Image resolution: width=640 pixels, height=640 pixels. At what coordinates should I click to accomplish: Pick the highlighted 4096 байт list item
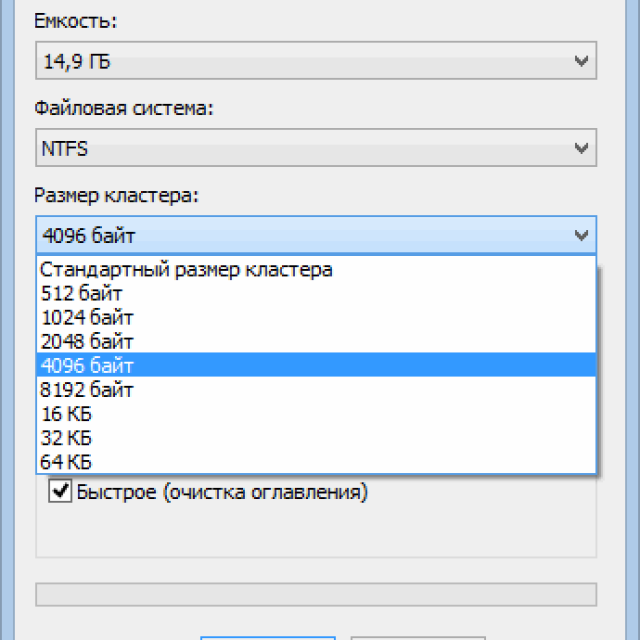(x=316, y=365)
